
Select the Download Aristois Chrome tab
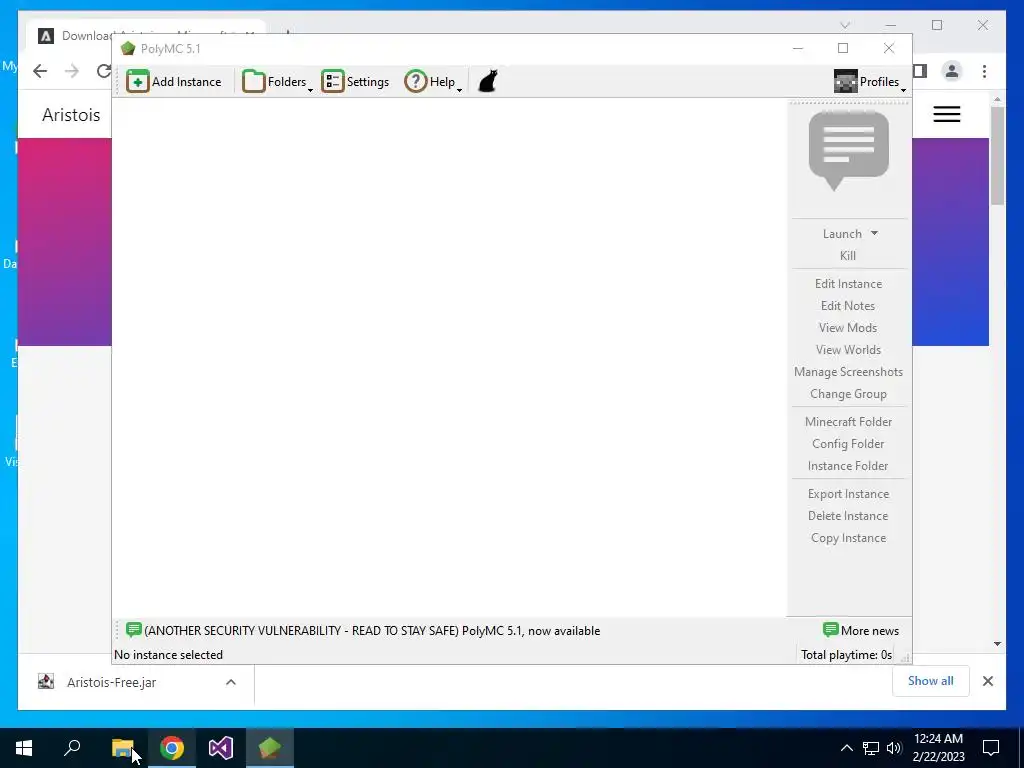pyautogui.click(x=147, y=35)
